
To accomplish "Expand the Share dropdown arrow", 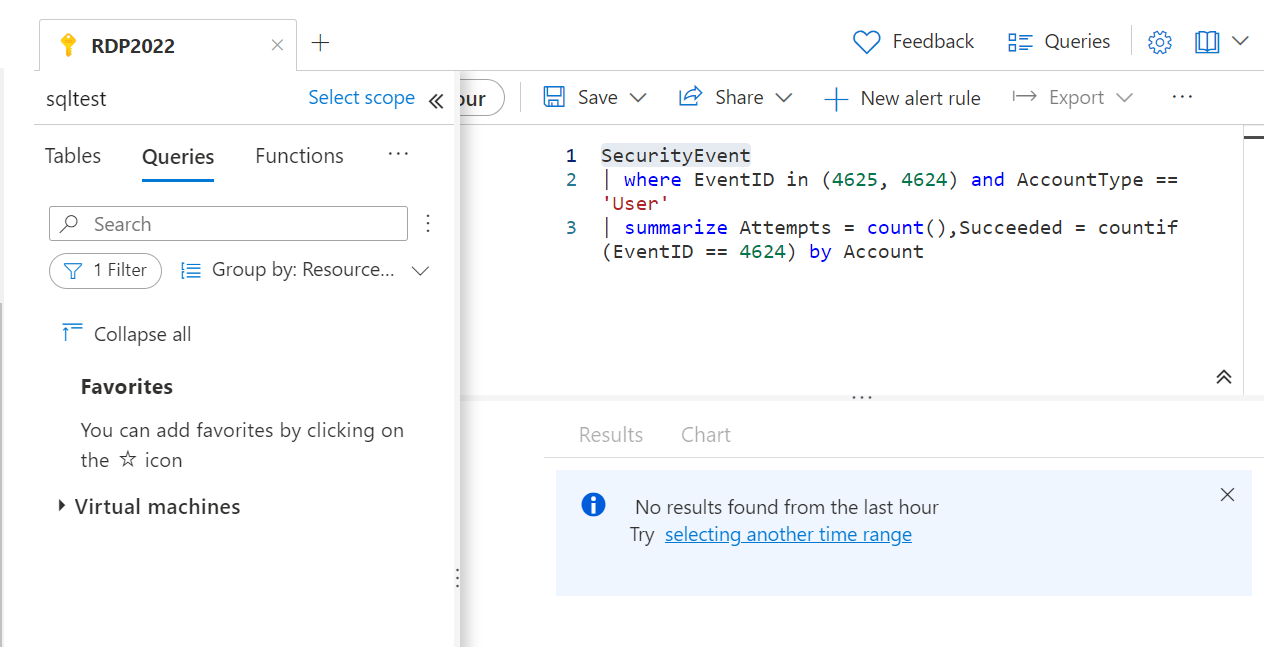I will (783, 98).
